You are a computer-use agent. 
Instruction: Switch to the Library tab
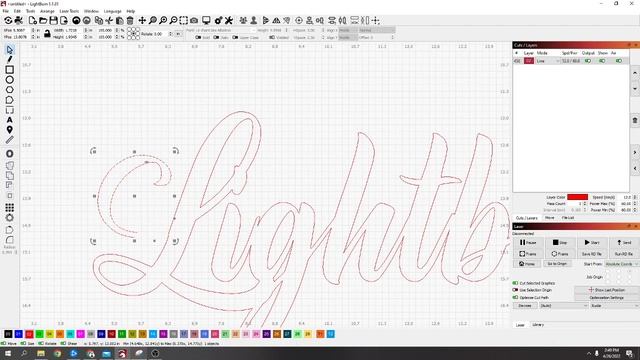pos(538,325)
